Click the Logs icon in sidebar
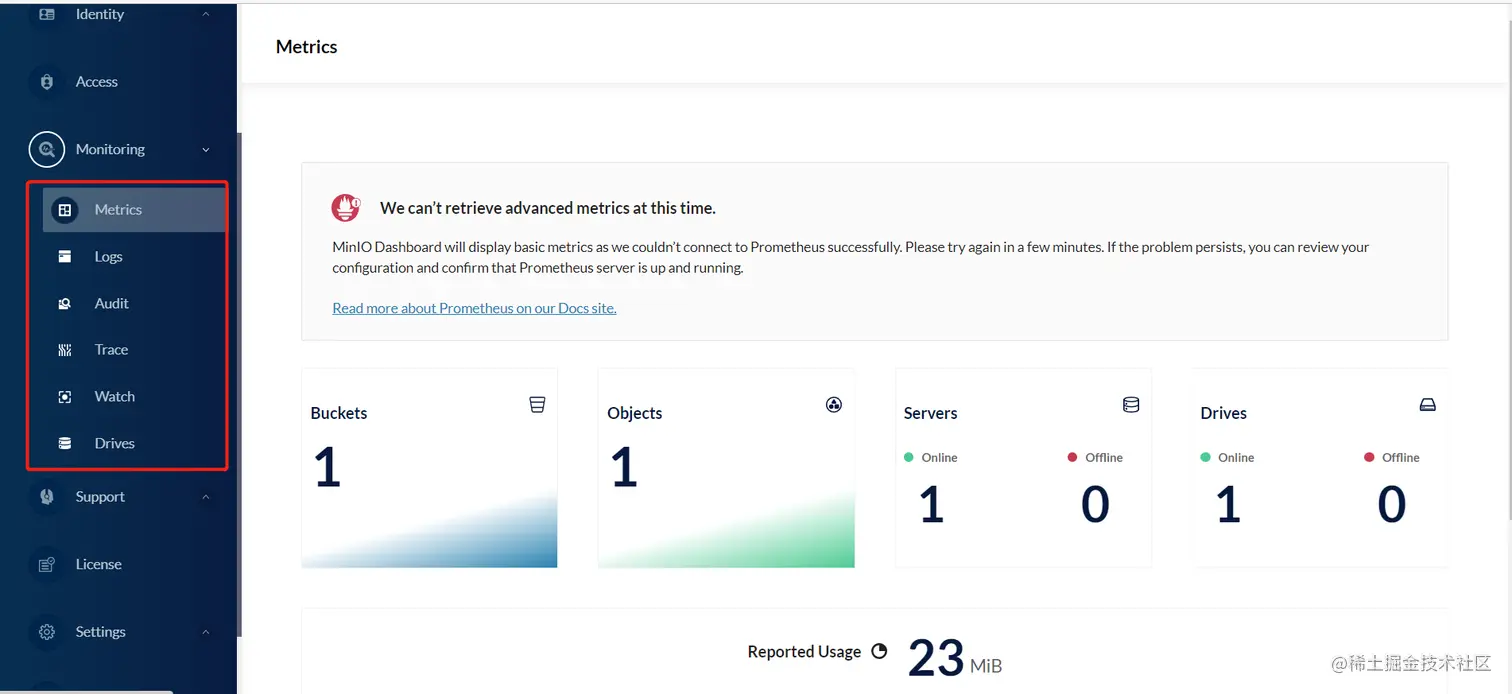 coord(65,257)
